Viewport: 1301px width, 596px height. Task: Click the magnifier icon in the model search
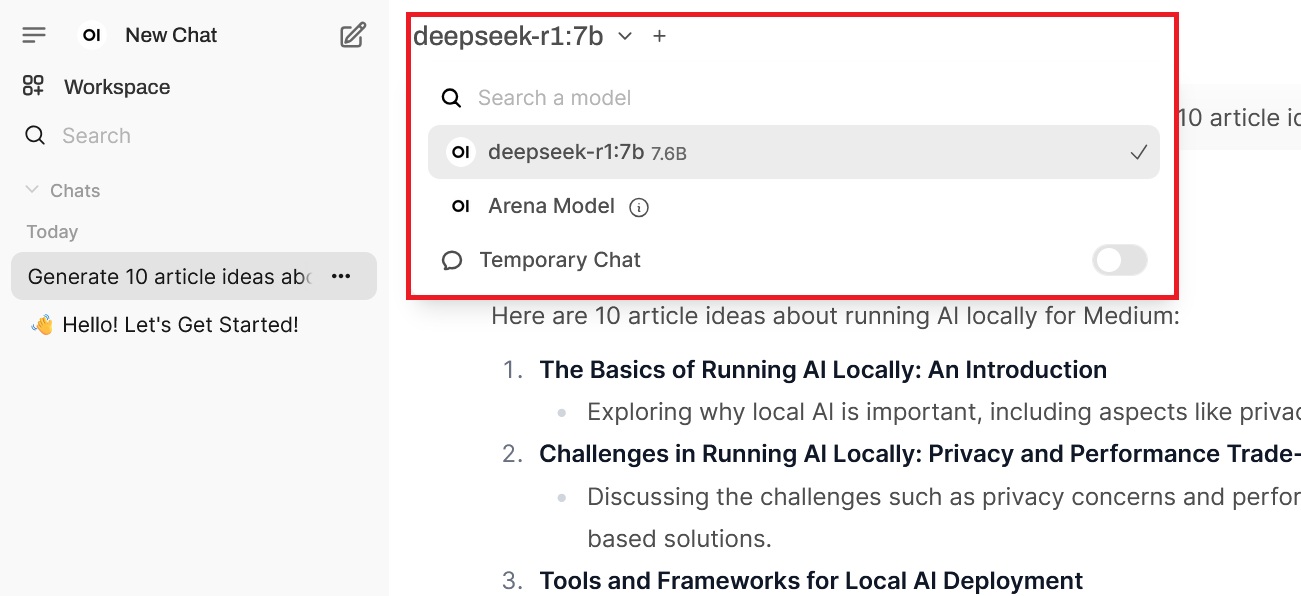[x=452, y=98]
